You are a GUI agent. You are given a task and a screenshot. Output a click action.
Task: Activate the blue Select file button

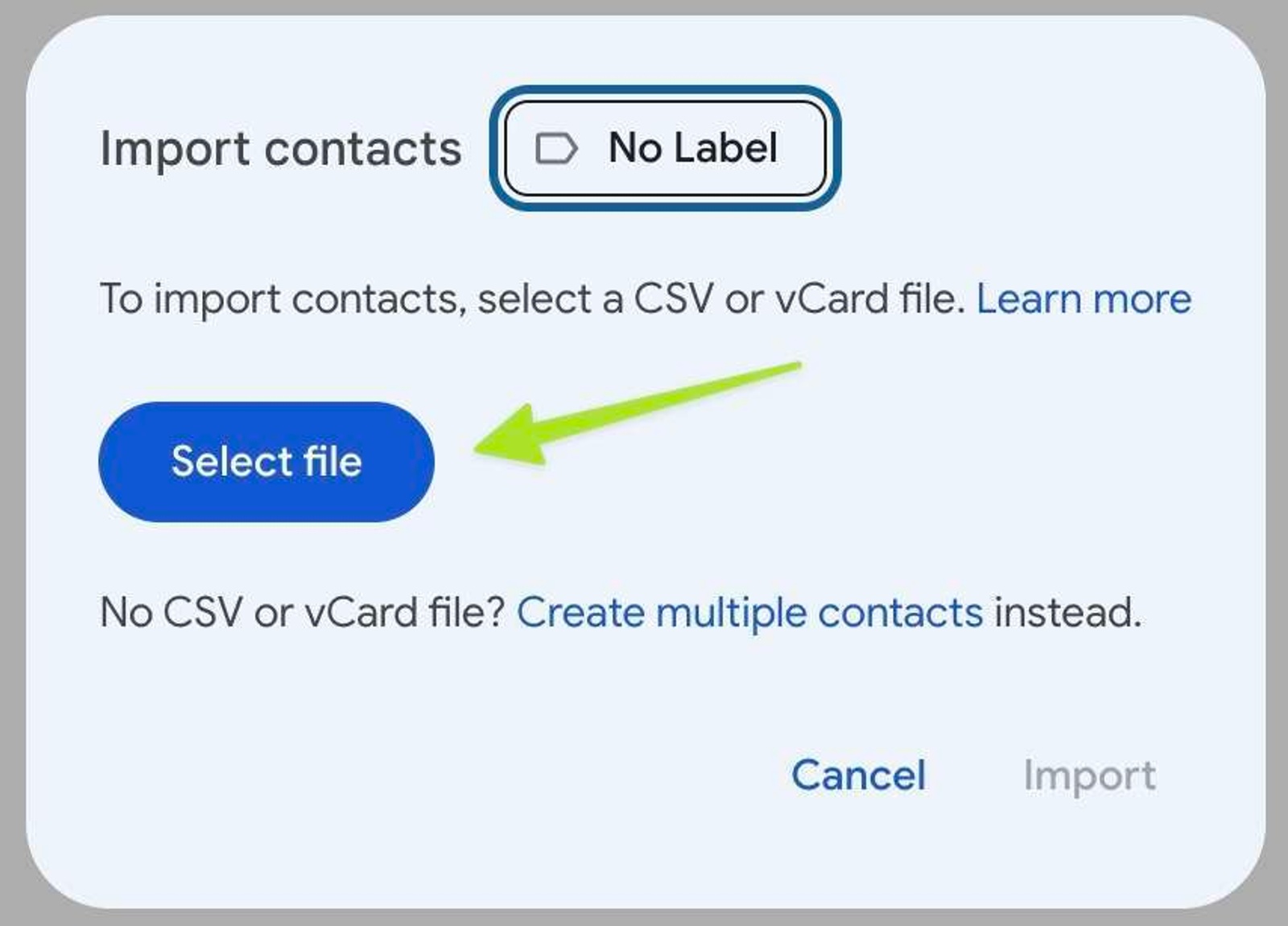tap(267, 461)
